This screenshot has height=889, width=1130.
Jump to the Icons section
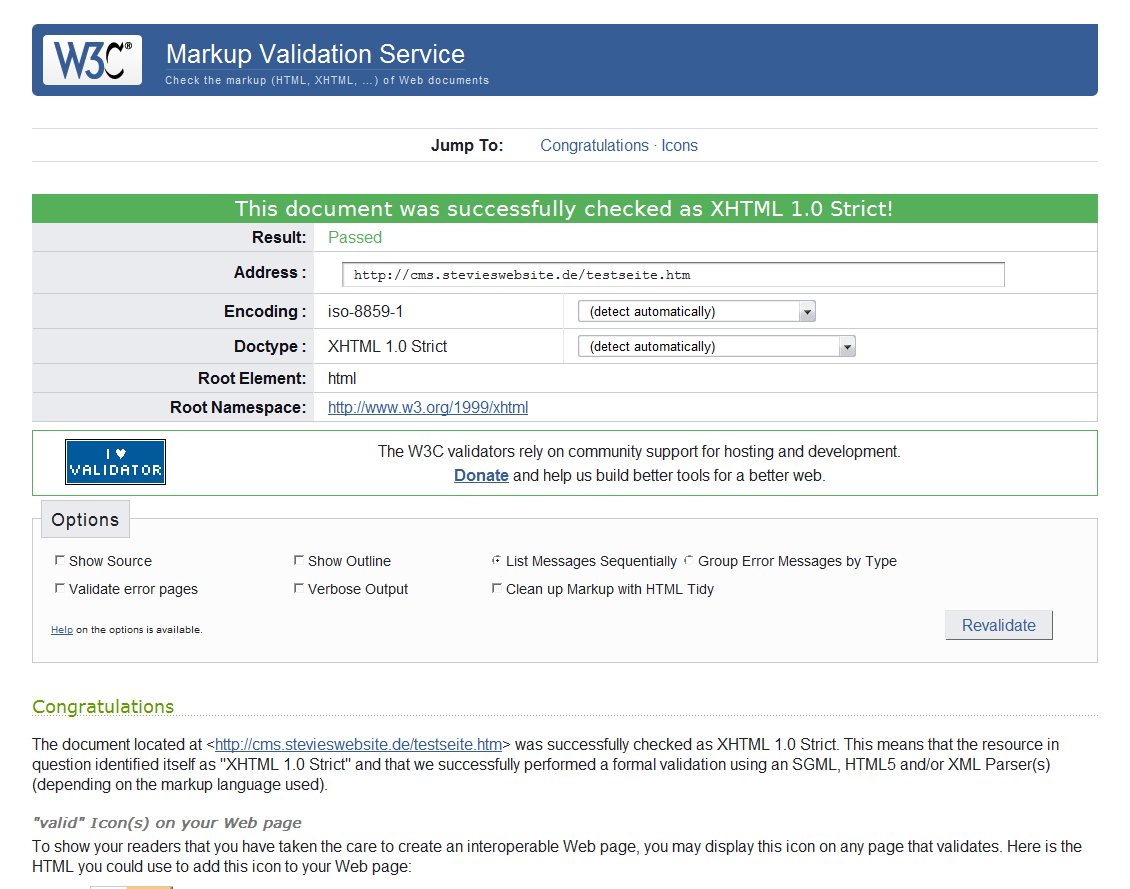[680, 146]
